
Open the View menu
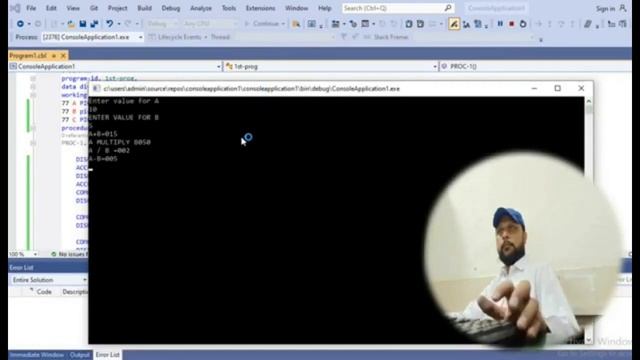coord(73,8)
